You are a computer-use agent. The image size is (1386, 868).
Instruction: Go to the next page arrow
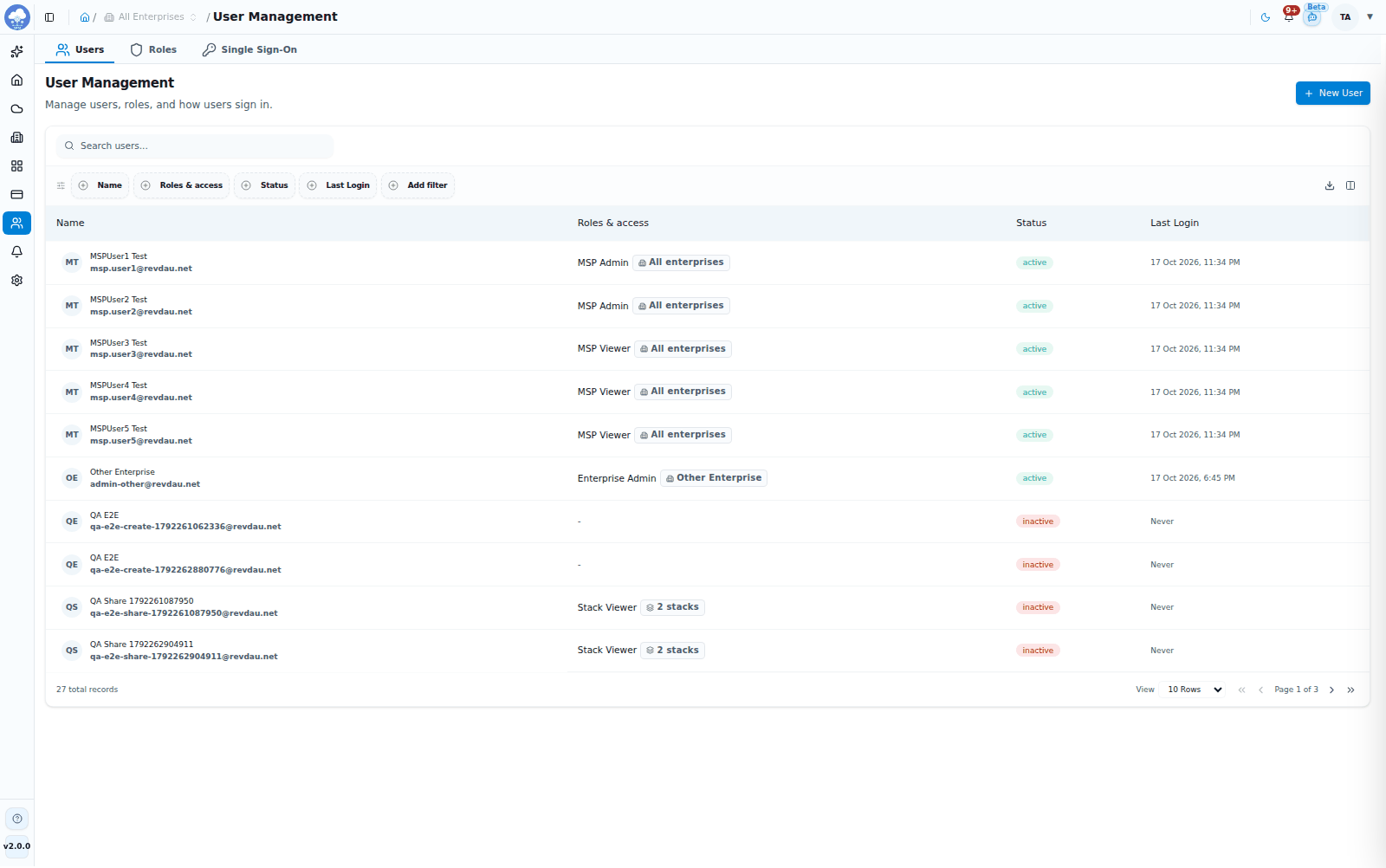tap(1331, 690)
